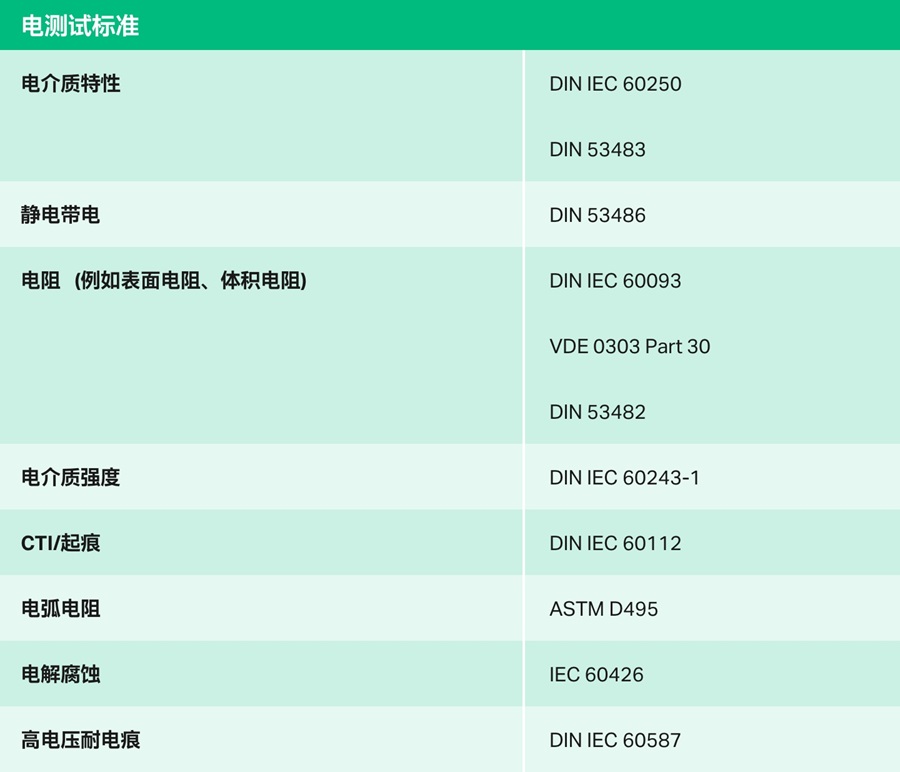
Task: Select the DIN IEC 60112 entry
Action: click(615, 544)
